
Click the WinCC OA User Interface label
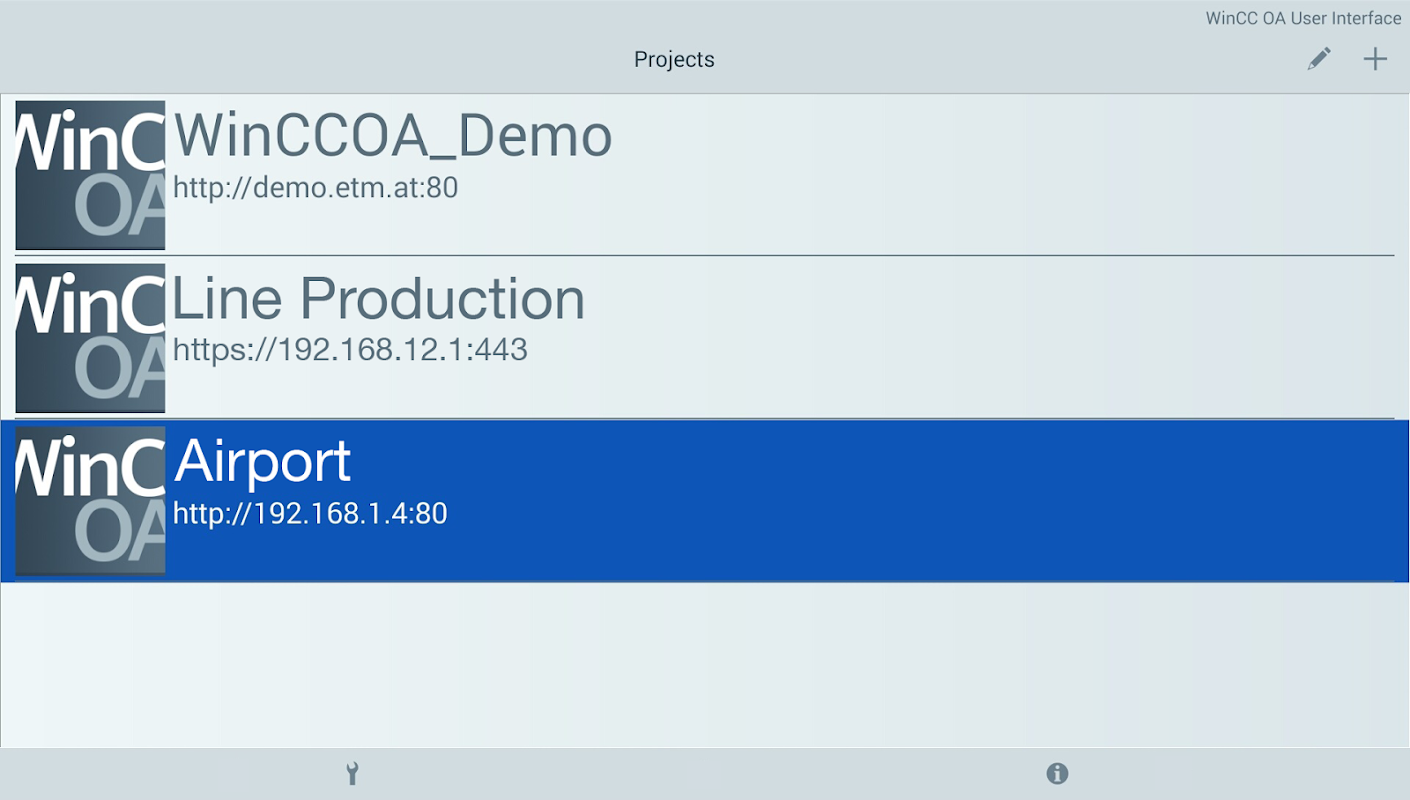point(1303,18)
